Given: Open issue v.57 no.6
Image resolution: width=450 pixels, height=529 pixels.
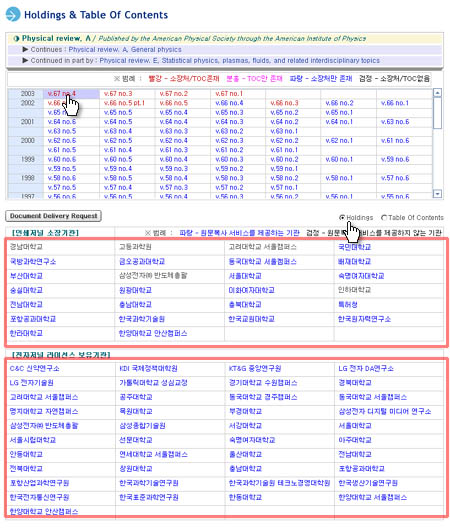Looking at the screenshot, I should (395, 178).
